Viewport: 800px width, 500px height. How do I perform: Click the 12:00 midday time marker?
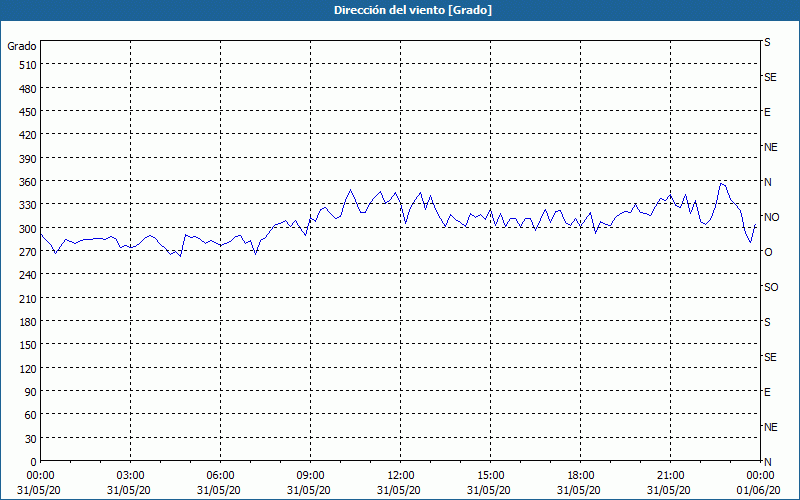tap(400, 475)
